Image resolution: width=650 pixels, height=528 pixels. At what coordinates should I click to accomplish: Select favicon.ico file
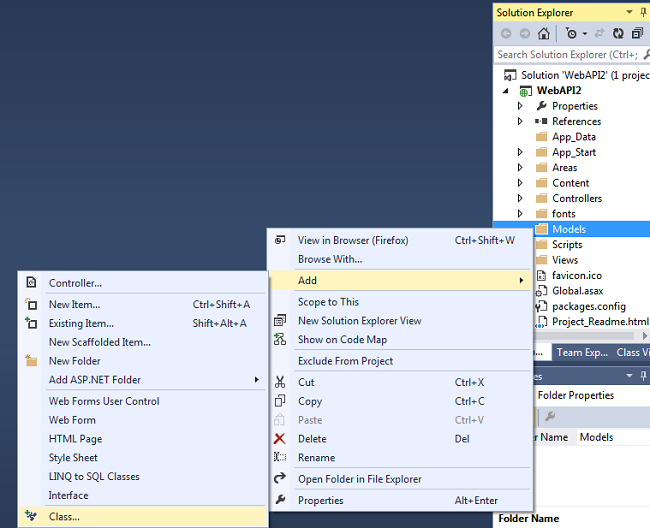[x=577, y=275]
